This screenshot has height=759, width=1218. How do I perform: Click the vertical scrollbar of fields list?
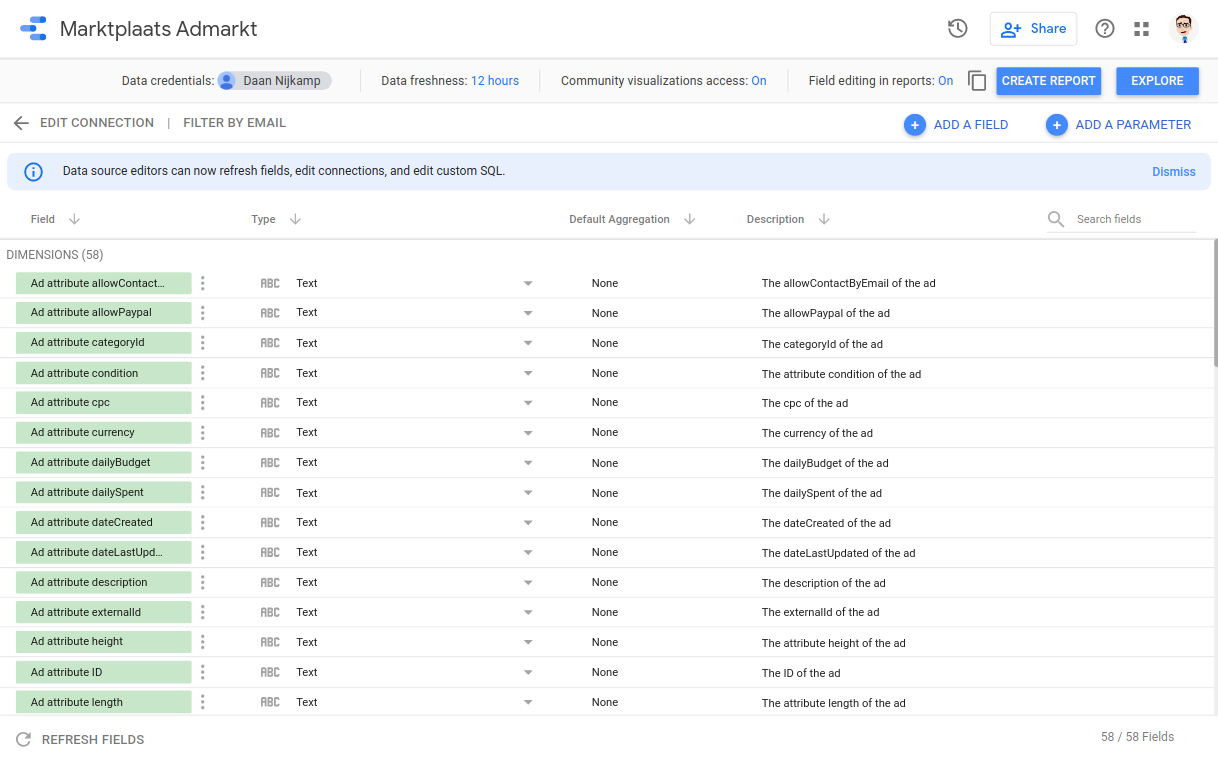coord(1215,303)
